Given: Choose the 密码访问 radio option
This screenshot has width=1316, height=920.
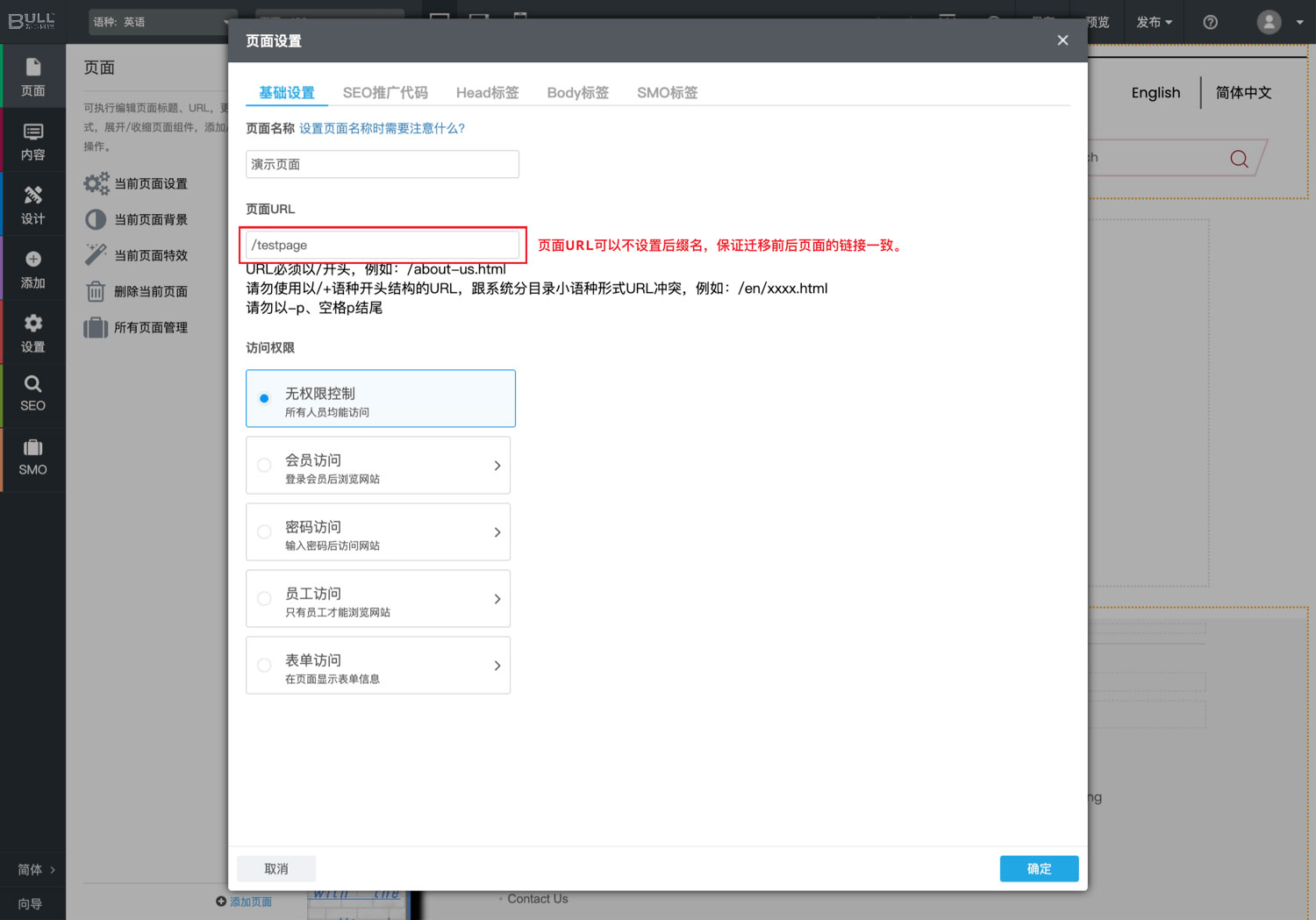Looking at the screenshot, I should tap(264, 531).
